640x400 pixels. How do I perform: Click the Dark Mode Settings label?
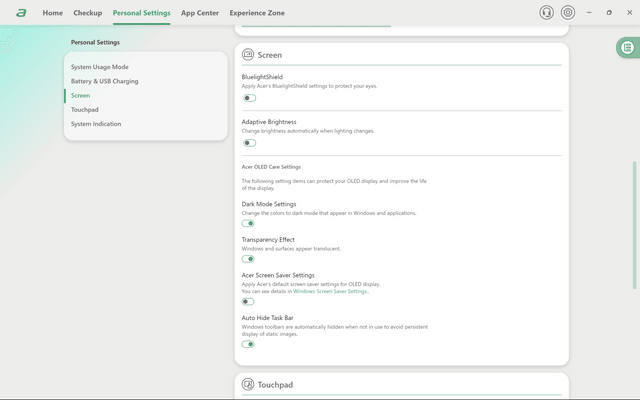(x=269, y=204)
